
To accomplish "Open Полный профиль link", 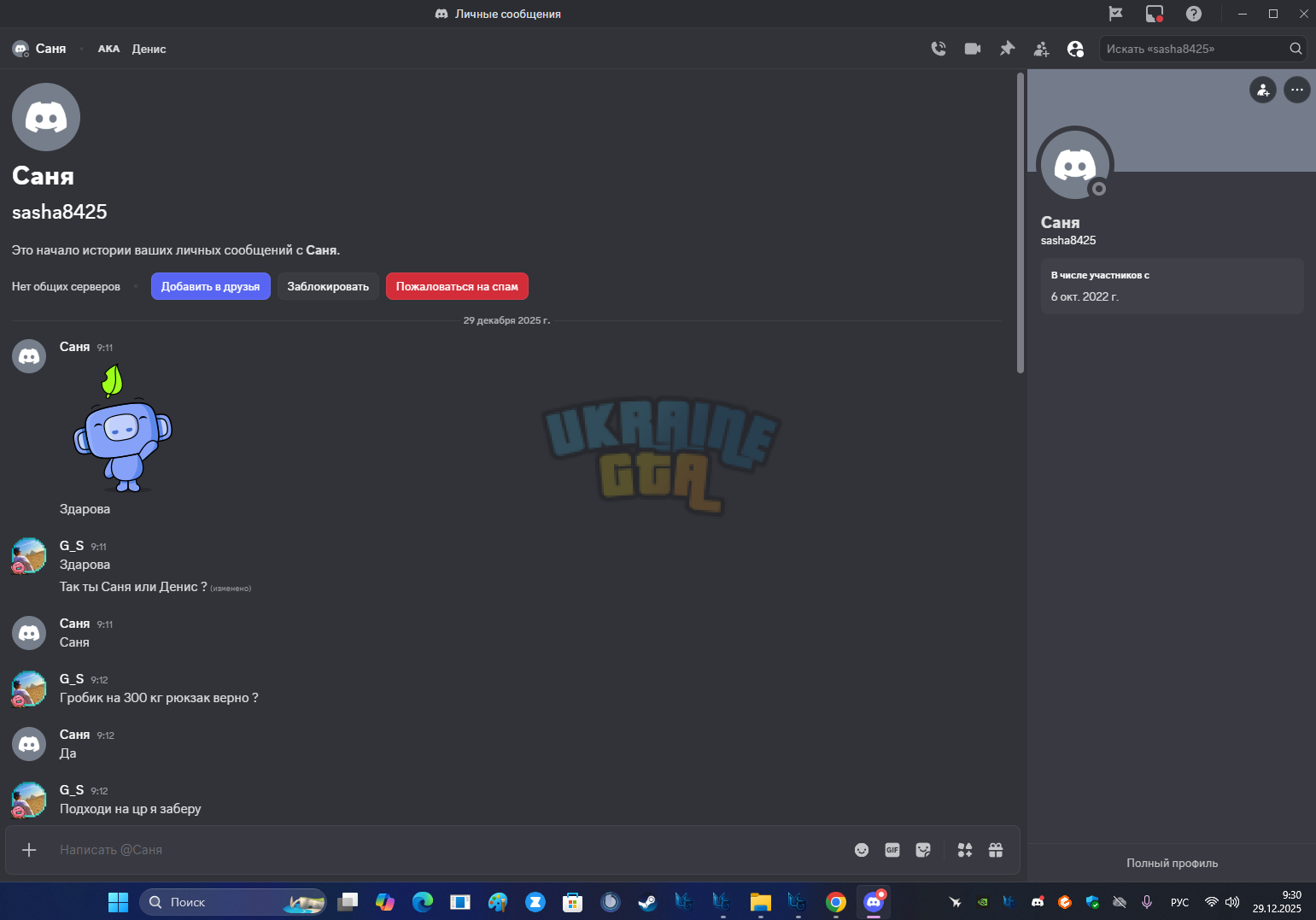I will (x=1172, y=863).
